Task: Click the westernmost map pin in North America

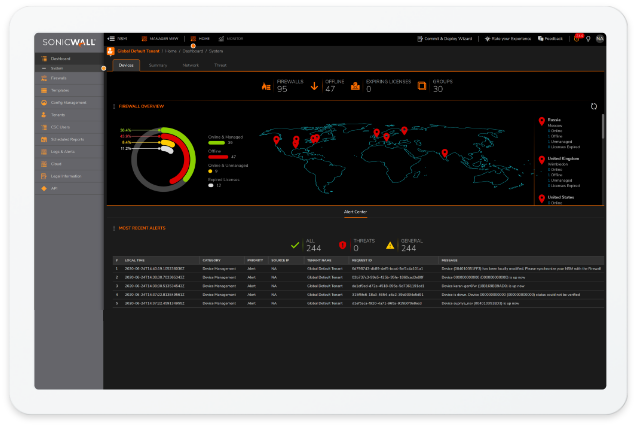Action: click(277, 140)
